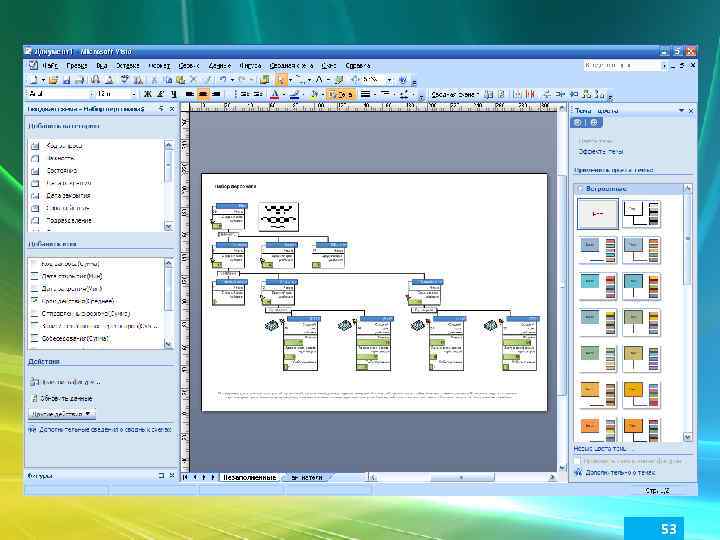This screenshot has width=720, height=540.
Task: Click the Help icon on standard toolbar
Action: pyautogui.click(x=403, y=80)
